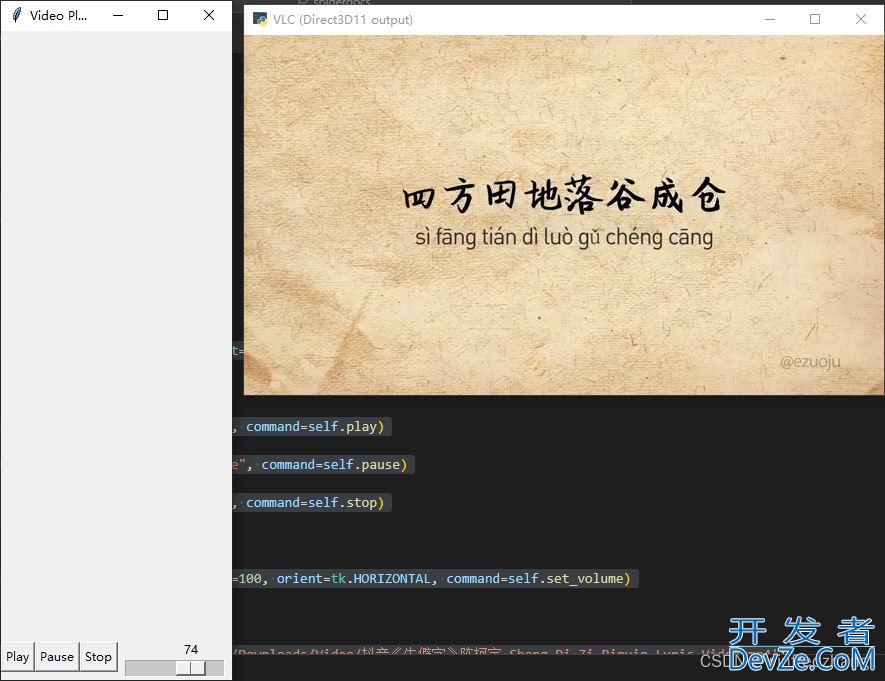Click the VLC window's Python icon

(260, 20)
